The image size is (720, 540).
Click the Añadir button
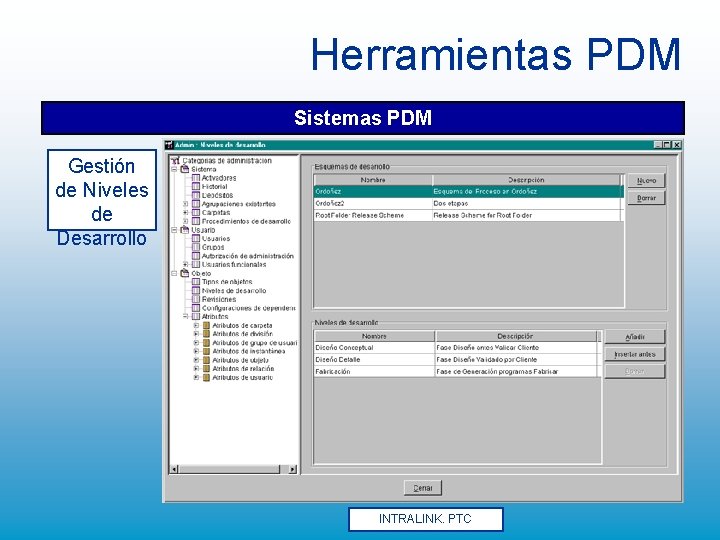coord(635,337)
